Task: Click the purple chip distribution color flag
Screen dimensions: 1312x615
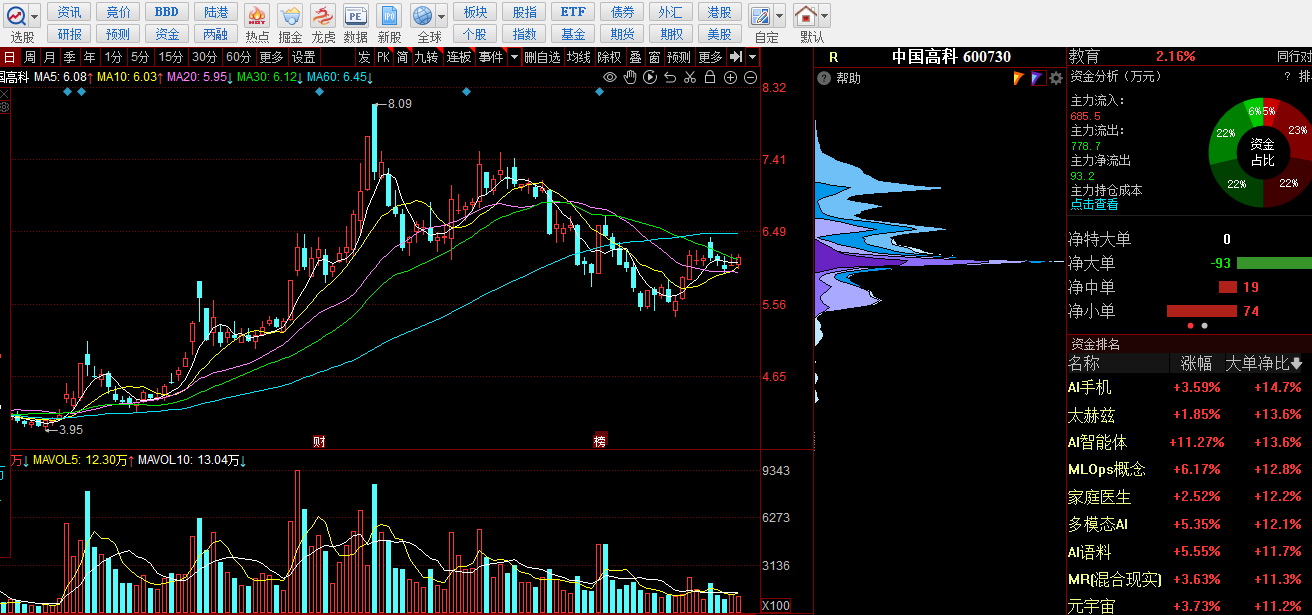Action: (1037, 78)
